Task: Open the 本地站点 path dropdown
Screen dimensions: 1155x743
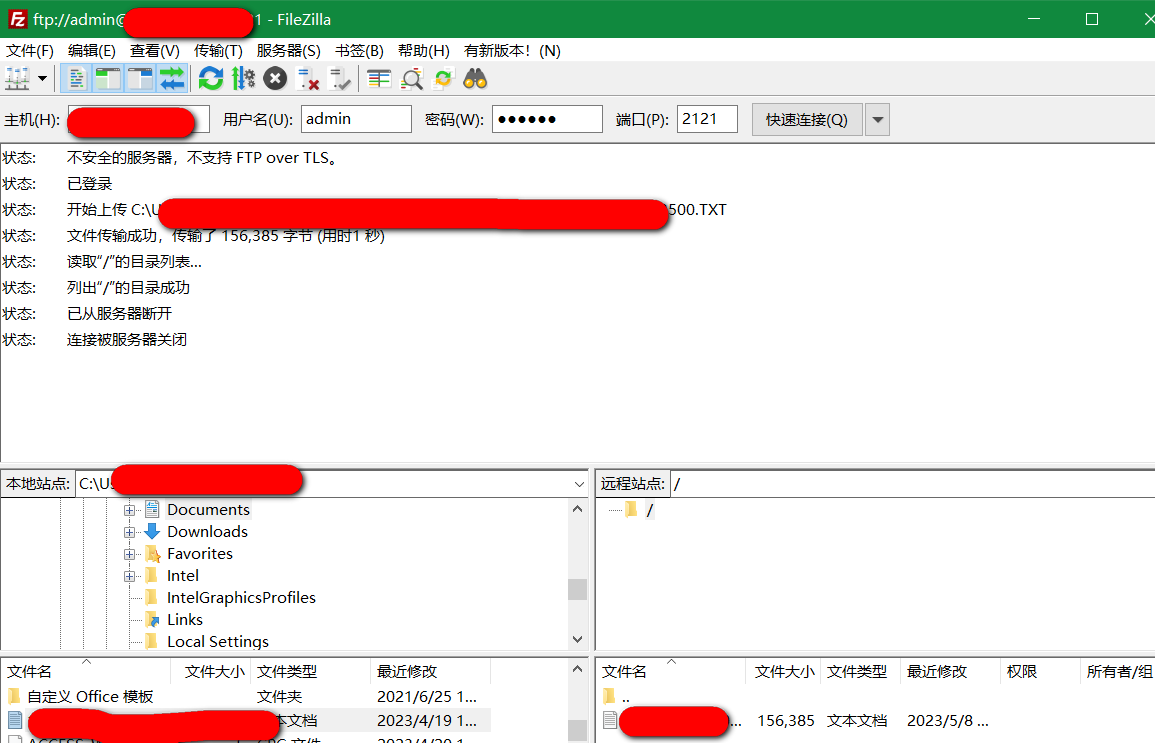Action: (579, 484)
